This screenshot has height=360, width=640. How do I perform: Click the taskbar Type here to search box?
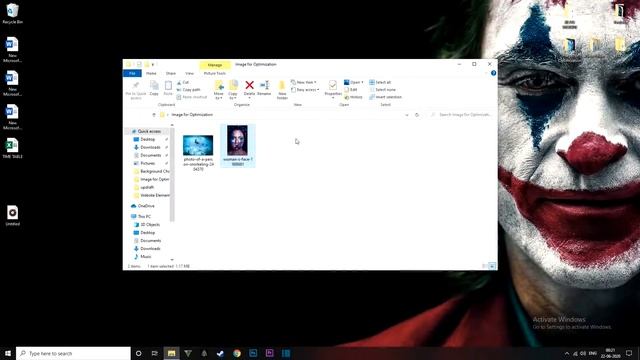click(73, 353)
